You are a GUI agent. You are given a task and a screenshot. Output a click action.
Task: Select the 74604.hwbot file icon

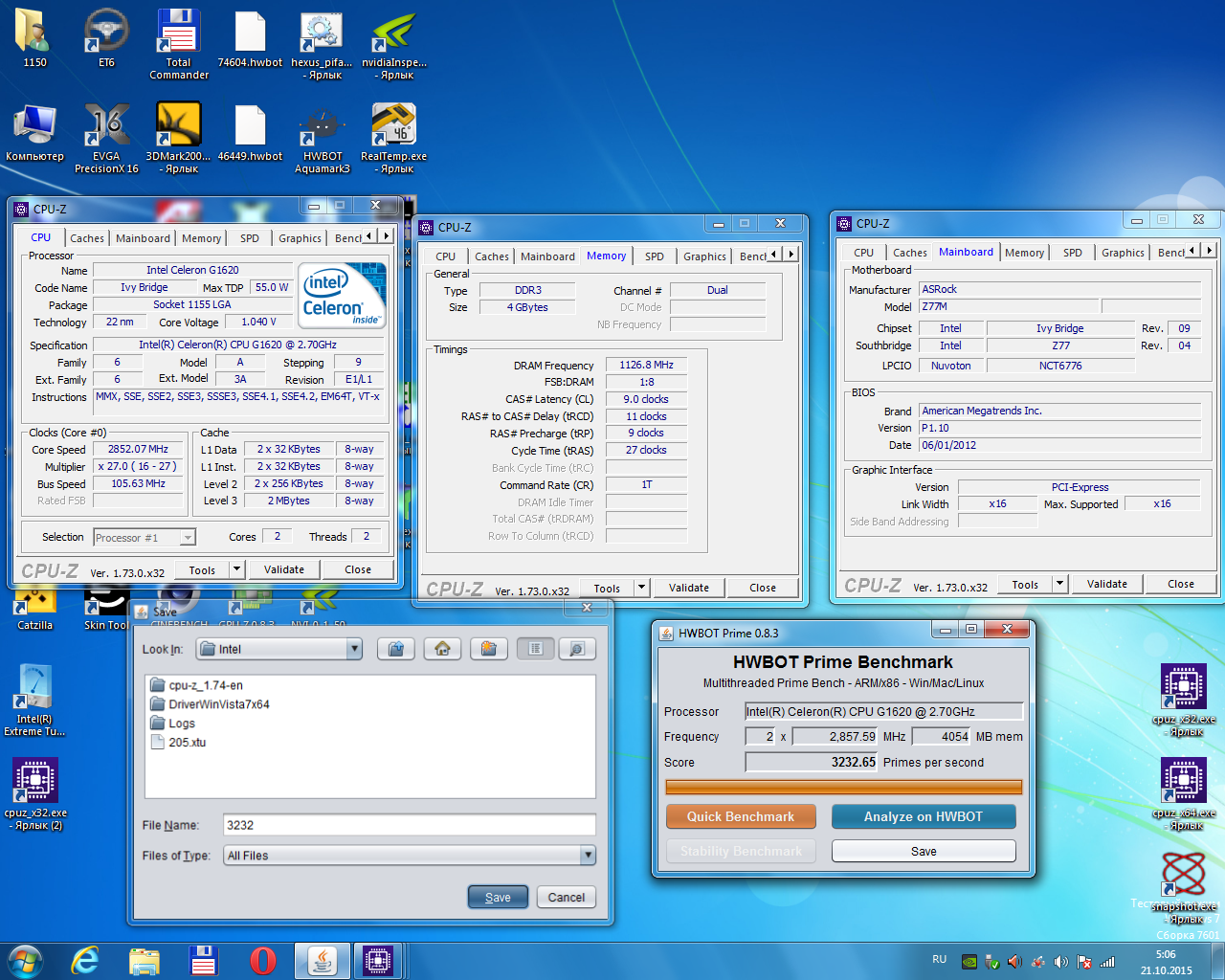click(250, 38)
